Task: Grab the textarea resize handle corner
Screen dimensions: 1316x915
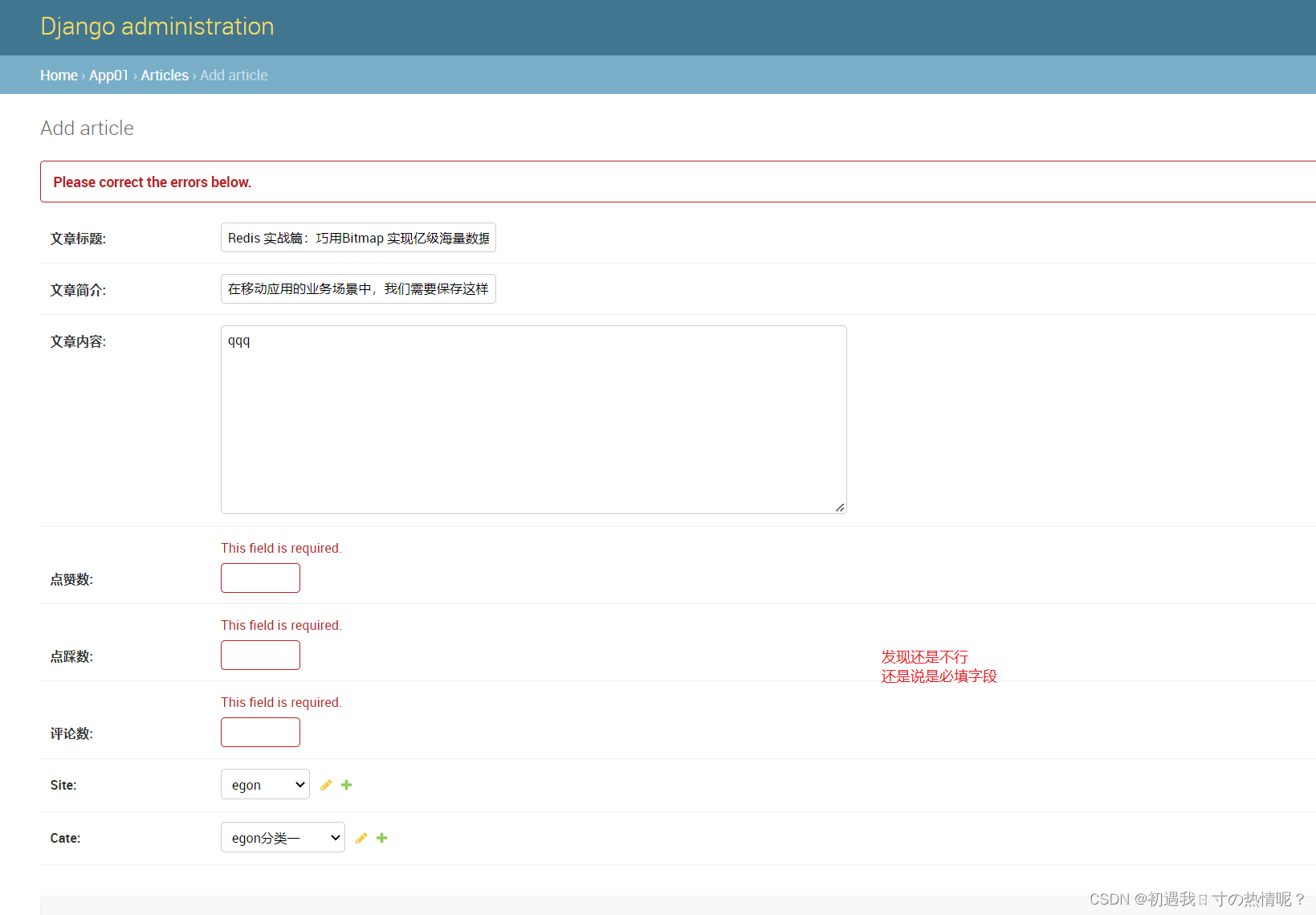Action: coord(840,507)
